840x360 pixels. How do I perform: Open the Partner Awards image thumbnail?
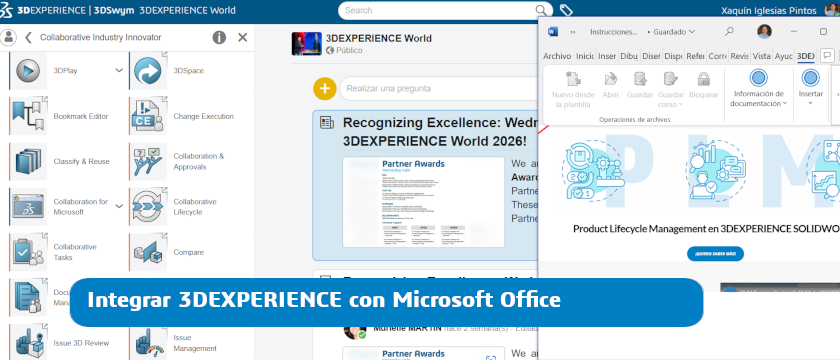point(423,202)
